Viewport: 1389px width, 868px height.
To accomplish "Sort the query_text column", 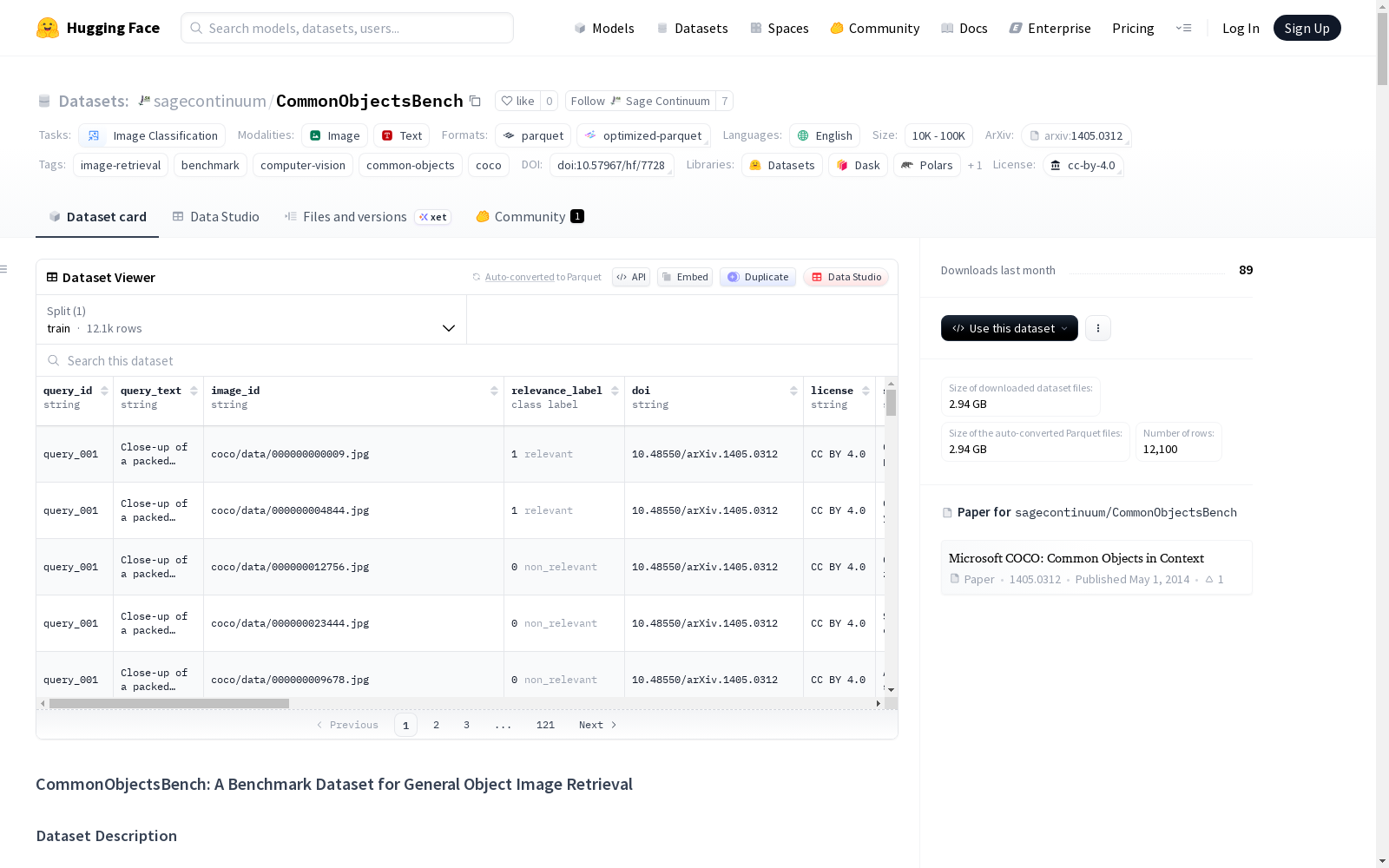I will pyautogui.click(x=194, y=391).
